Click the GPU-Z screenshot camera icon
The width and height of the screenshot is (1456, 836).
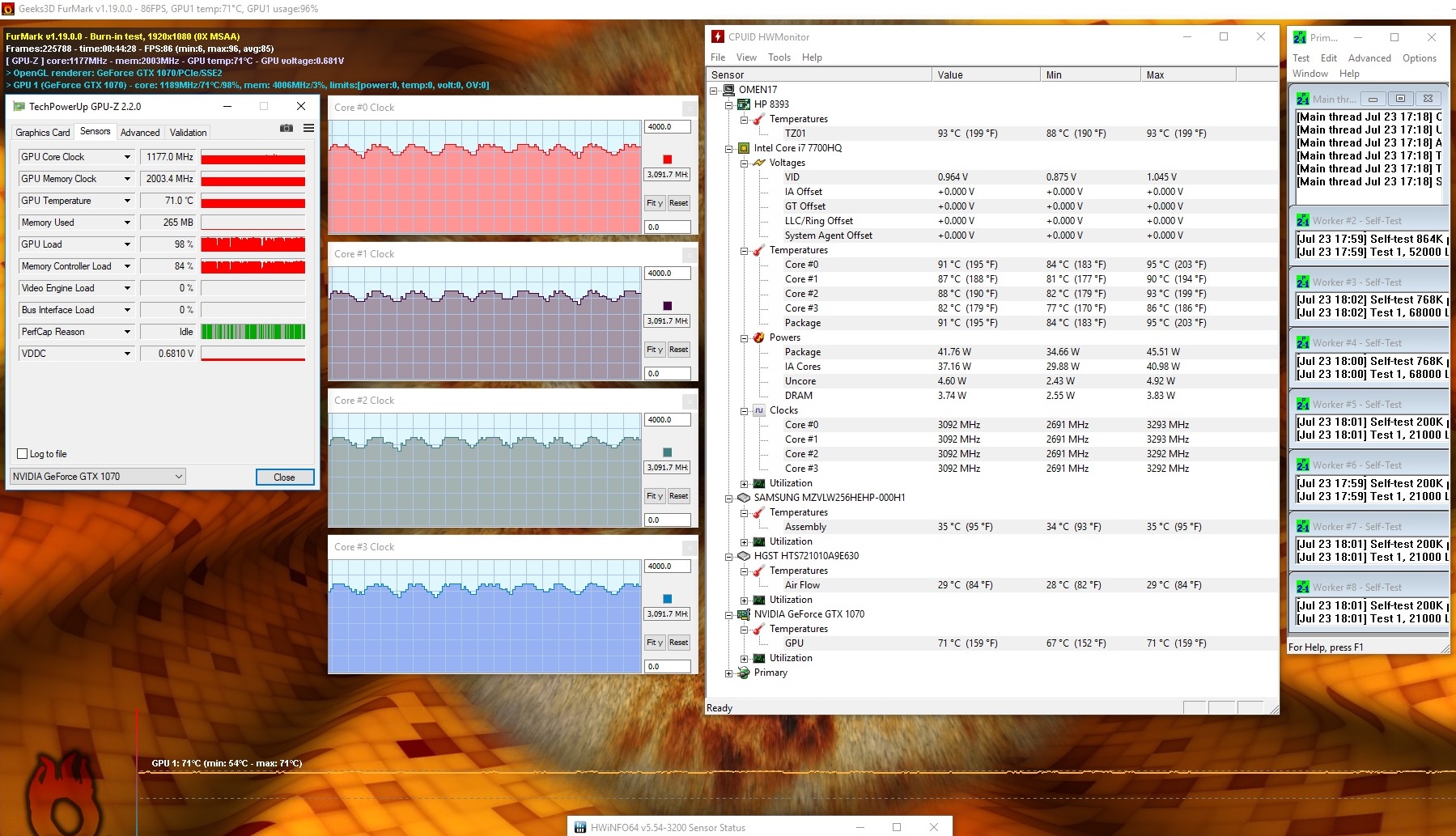pyautogui.click(x=287, y=128)
